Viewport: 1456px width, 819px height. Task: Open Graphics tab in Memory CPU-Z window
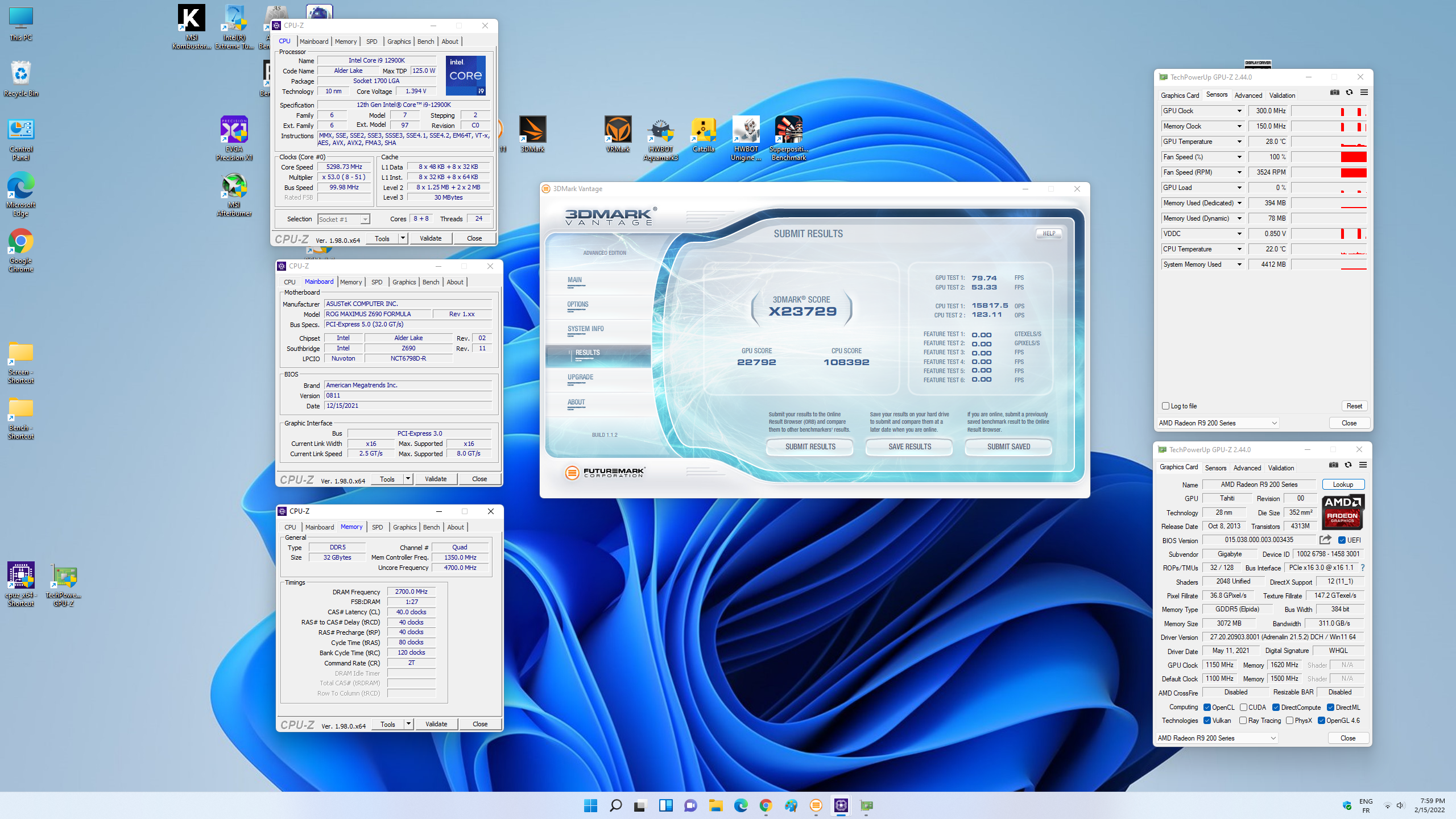(404, 527)
